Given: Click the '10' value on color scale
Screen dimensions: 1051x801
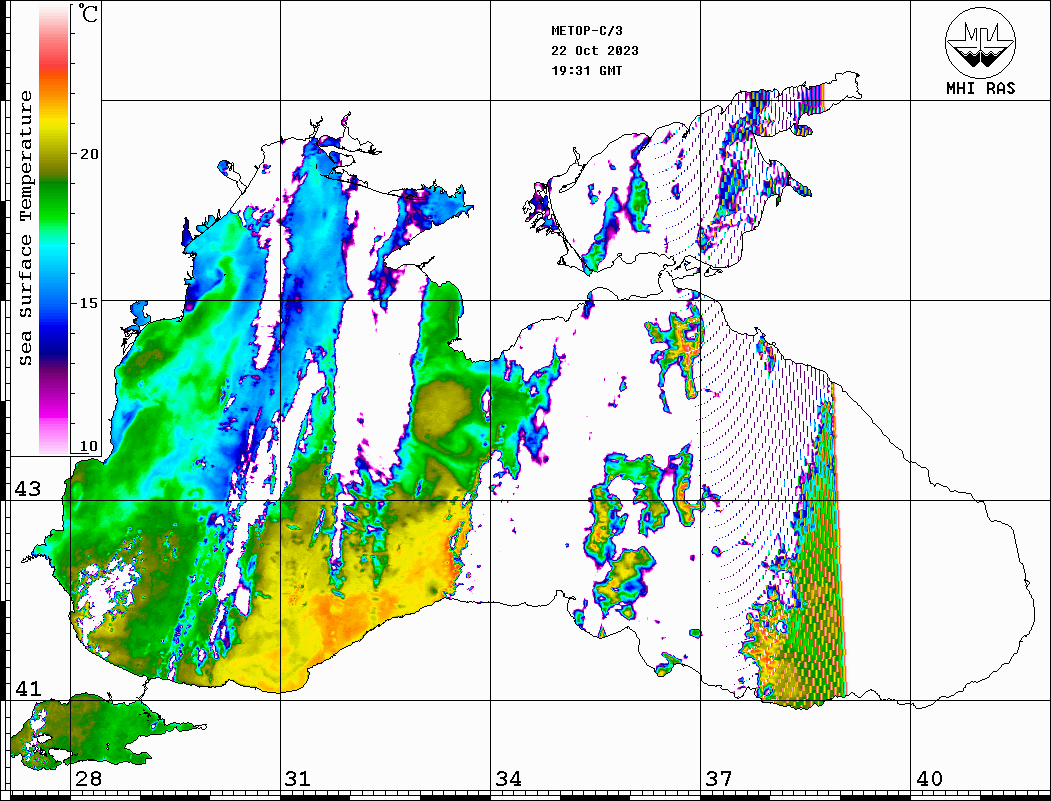Looking at the screenshot, I should [88, 446].
